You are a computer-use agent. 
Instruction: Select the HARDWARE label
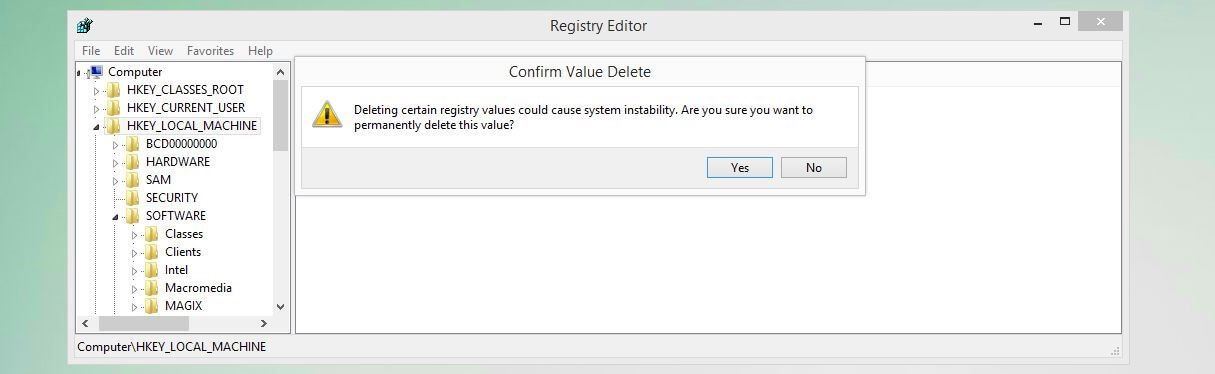coord(178,162)
